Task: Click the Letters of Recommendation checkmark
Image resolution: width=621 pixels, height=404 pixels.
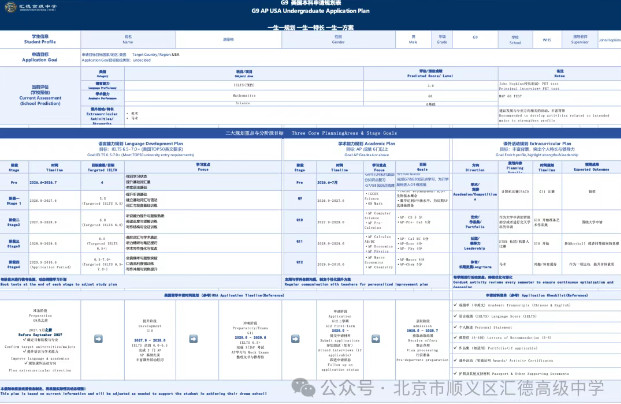Action: pyautogui.click(x=455, y=337)
